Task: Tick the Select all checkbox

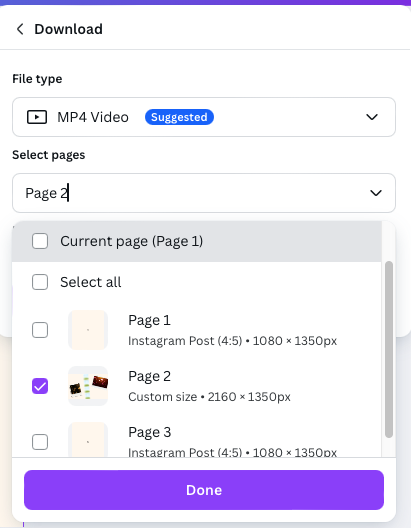Action: pyautogui.click(x=40, y=282)
